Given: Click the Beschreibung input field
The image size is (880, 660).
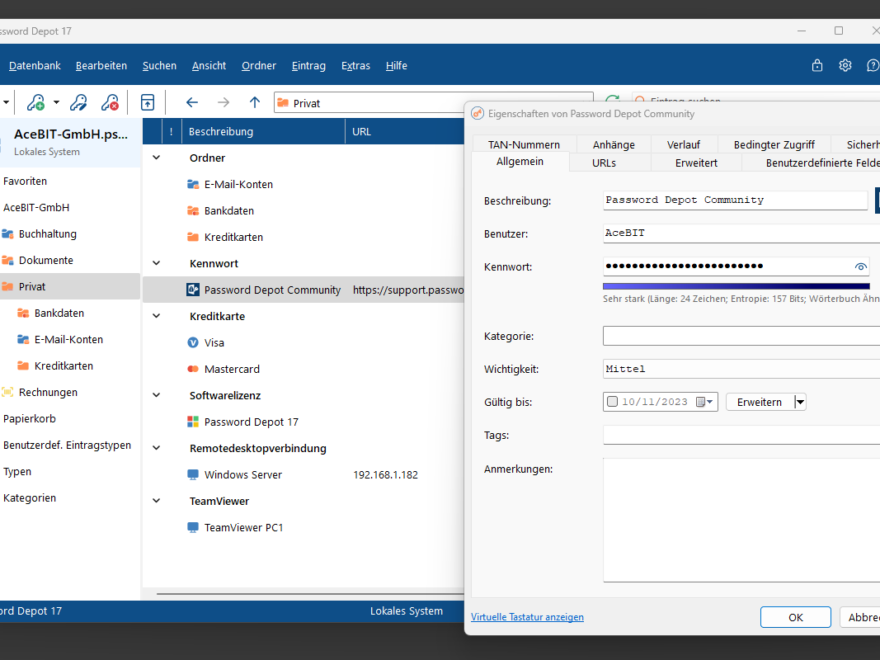Looking at the screenshot, I should point(735,200).
